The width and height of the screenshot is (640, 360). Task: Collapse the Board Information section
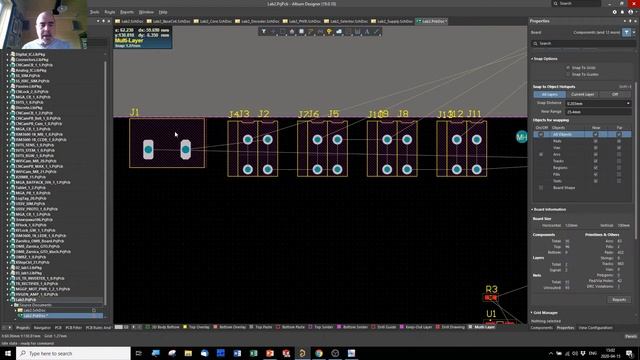(532, 209)
